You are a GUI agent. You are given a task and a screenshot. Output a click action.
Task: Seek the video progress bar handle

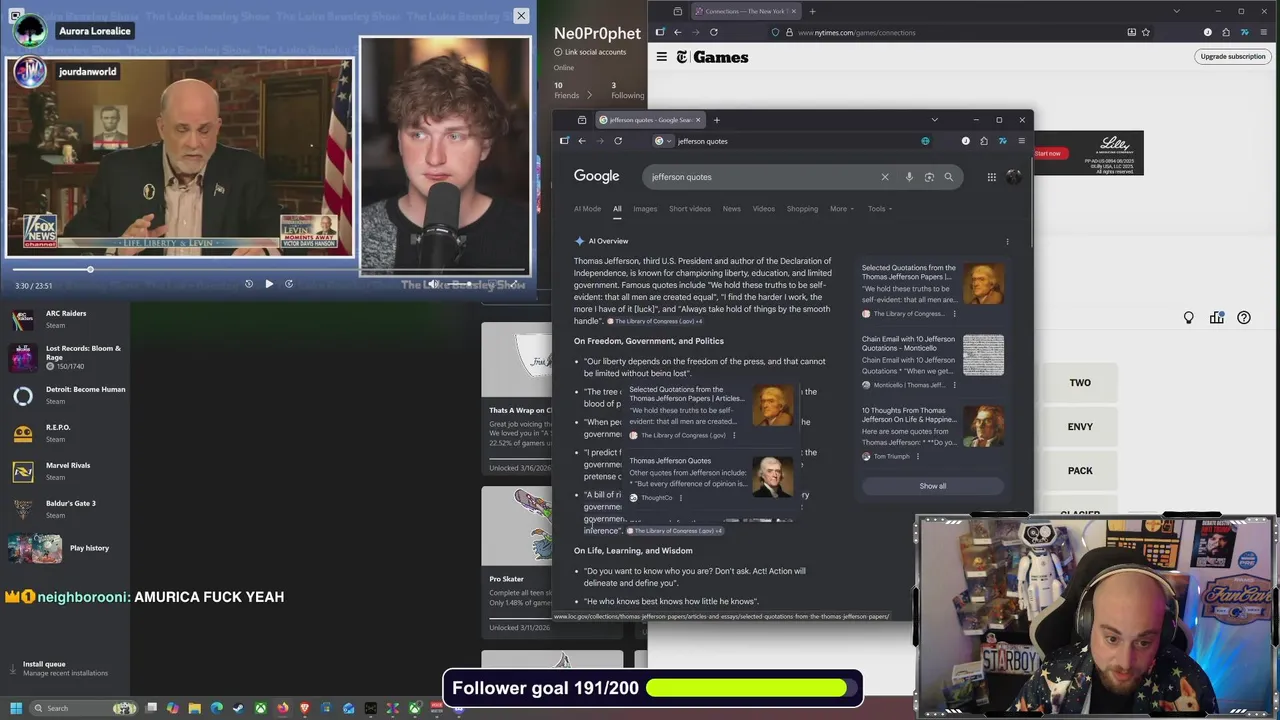[90, 270]
